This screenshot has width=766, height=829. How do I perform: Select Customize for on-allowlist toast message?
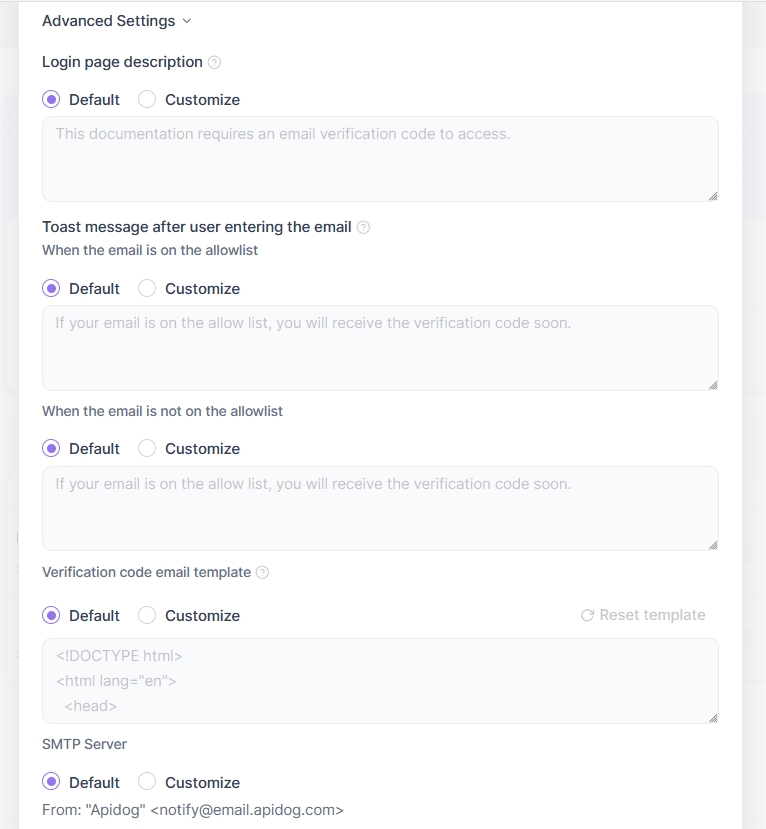tap(147, 289)
